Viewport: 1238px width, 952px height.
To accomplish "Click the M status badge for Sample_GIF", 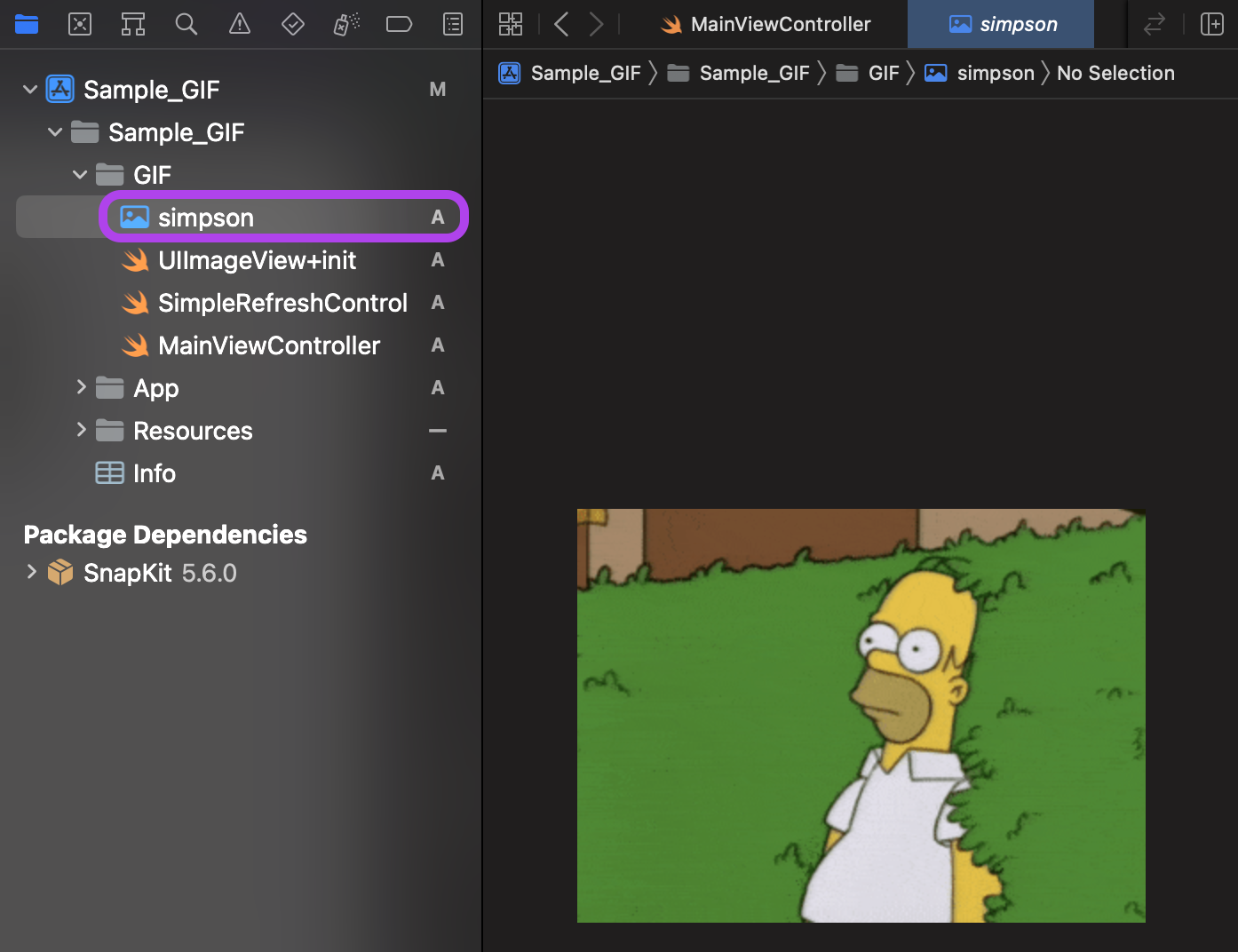I will click(438, 89).
